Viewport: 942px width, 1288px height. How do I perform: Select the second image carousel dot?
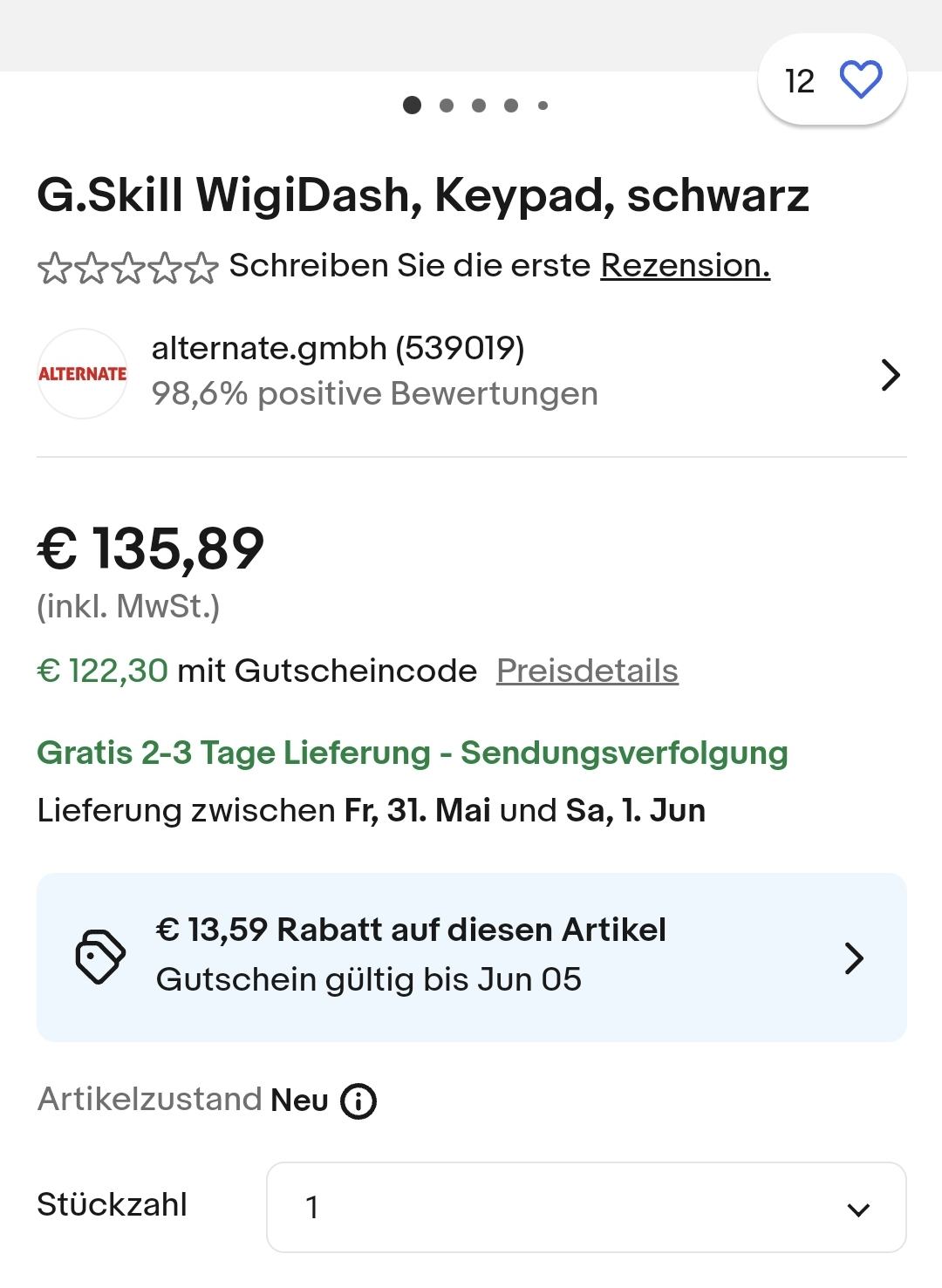pyautogui.click(x=447, y=106)
